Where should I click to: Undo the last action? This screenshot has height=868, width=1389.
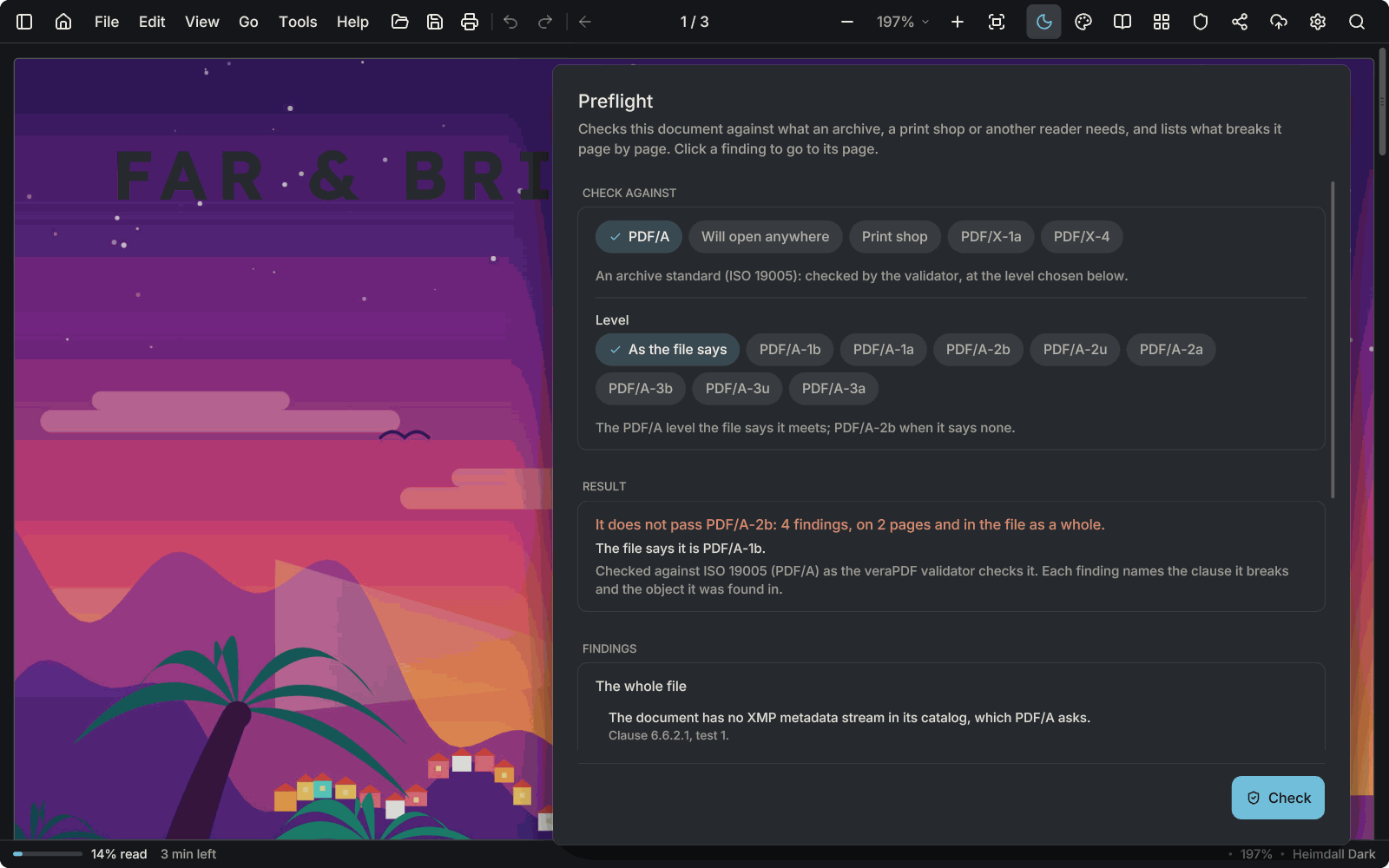510,22
